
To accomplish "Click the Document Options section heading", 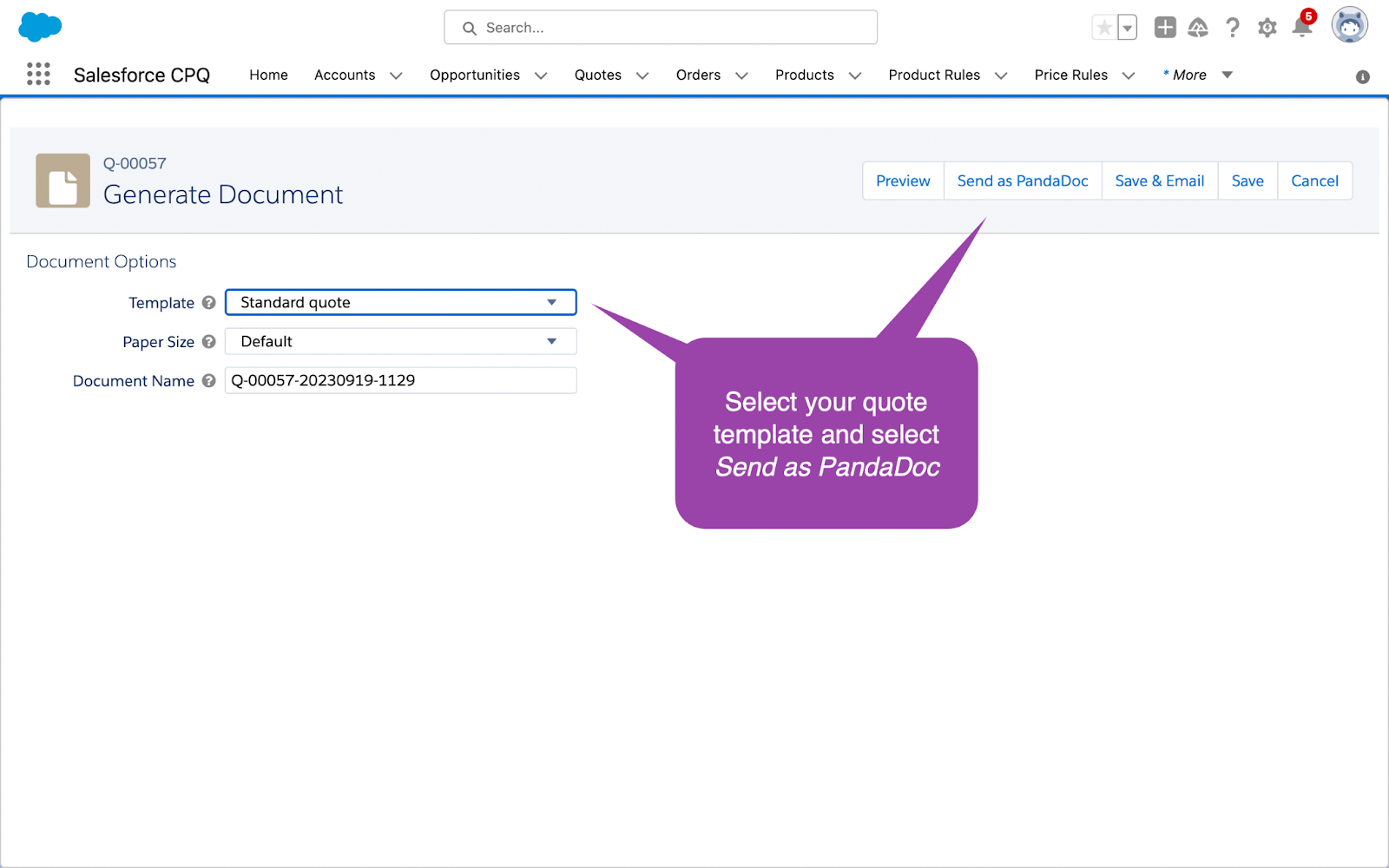I will point(102,261).
